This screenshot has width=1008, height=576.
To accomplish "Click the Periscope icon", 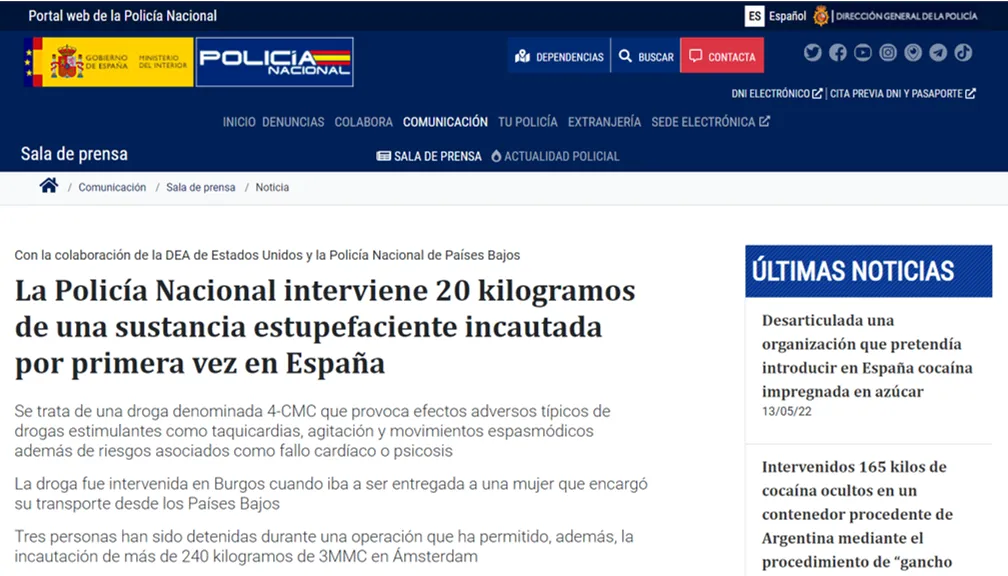I will click(x=912, y=53).
